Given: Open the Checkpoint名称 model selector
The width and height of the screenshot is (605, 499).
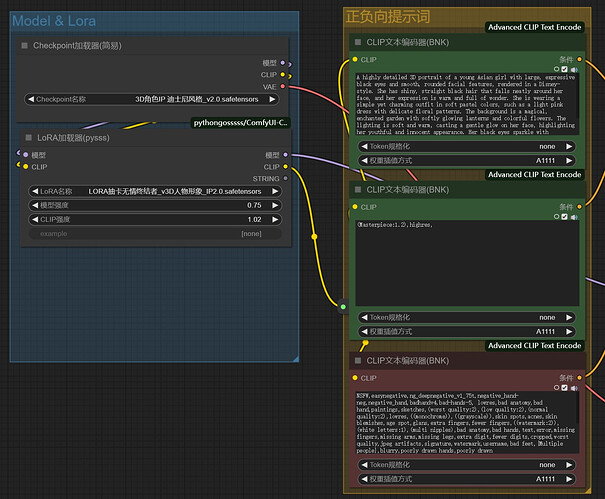Looking at the screenshot, I should 154,99.
